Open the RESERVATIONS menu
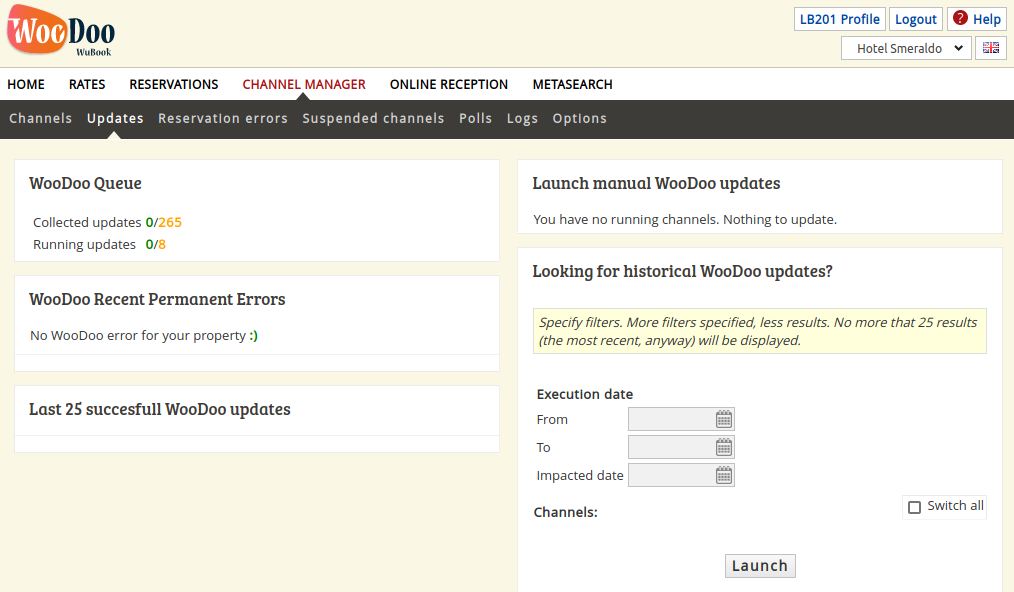Viewport: 1014px width, 592px height. click(x=173, y=84)
